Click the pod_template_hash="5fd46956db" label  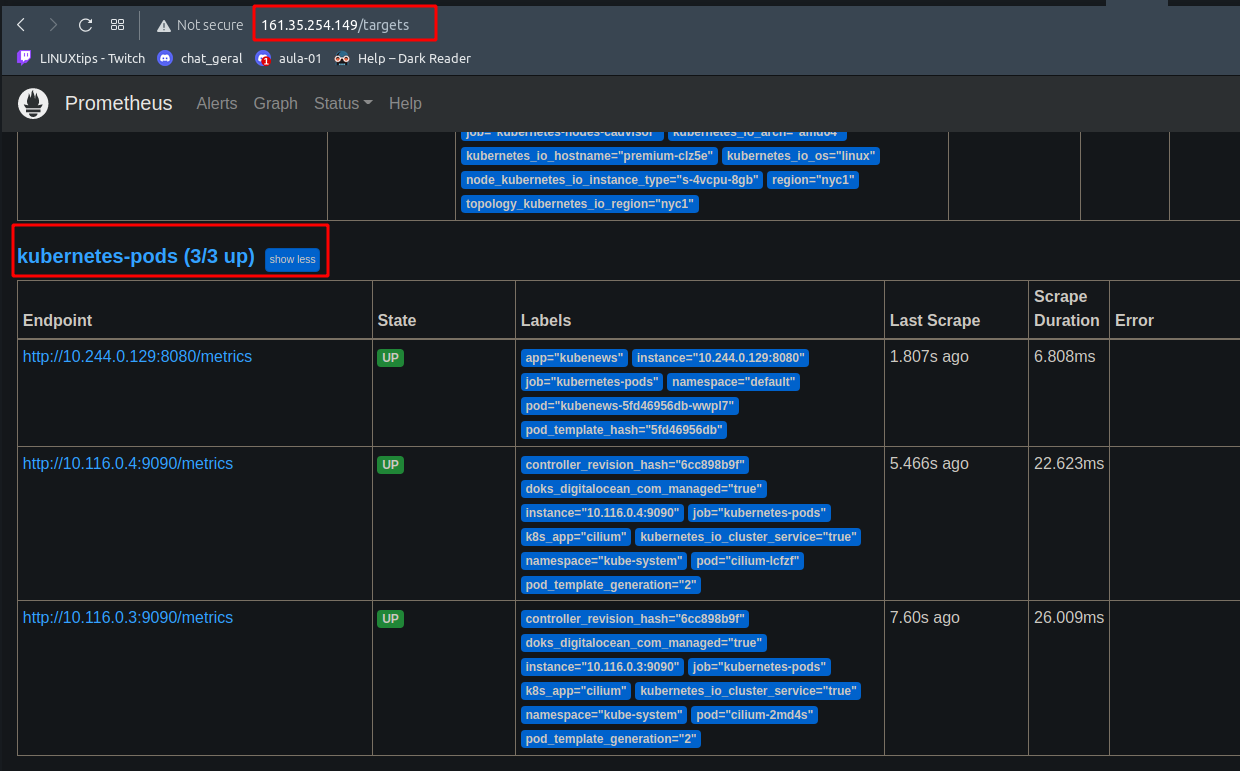(624, 430)
